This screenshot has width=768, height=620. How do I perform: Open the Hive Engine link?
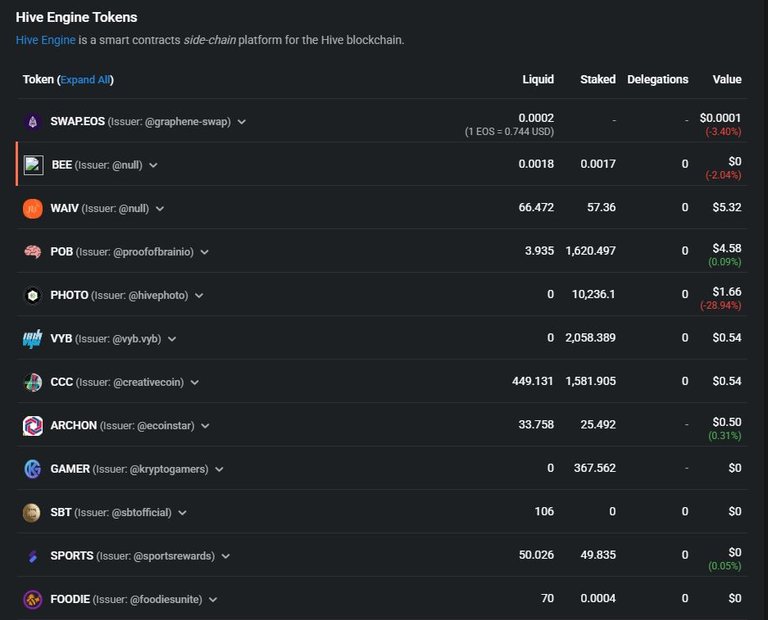46,40
